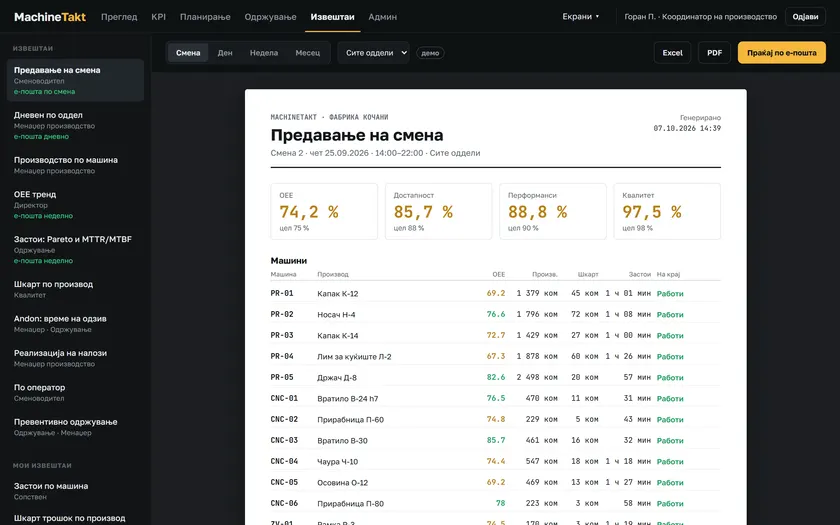
Task: Click the демо badge
Action: (430, 53)
